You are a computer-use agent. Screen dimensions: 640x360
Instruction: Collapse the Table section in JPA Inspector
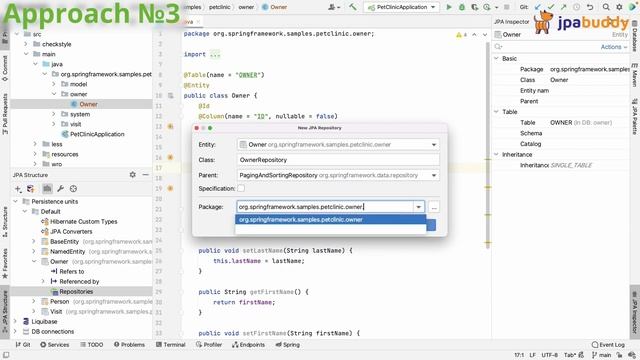pyautogui.click(x=496, y=111)
